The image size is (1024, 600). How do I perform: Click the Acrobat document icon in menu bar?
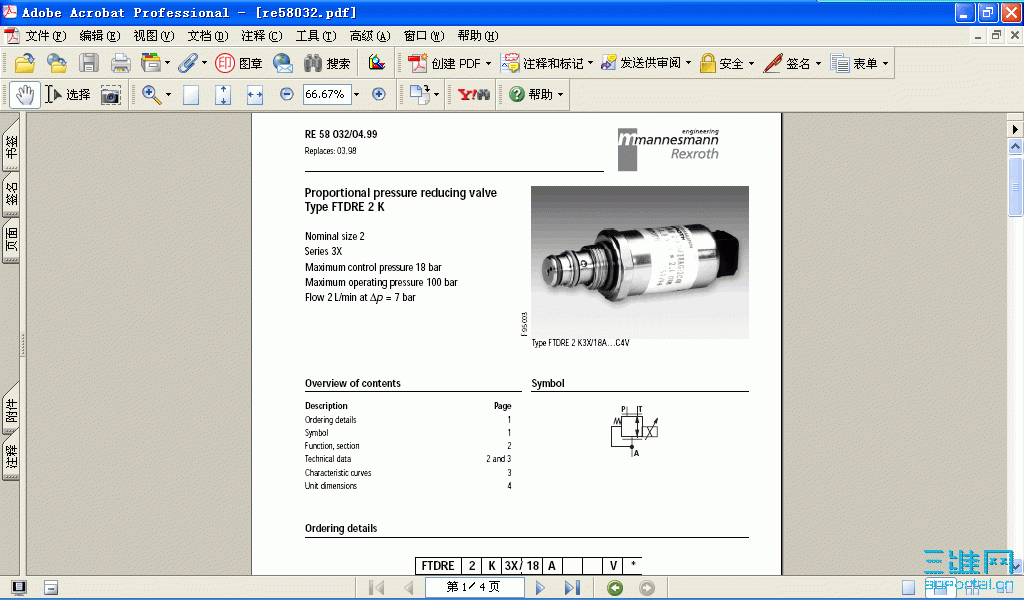(12, 36)
